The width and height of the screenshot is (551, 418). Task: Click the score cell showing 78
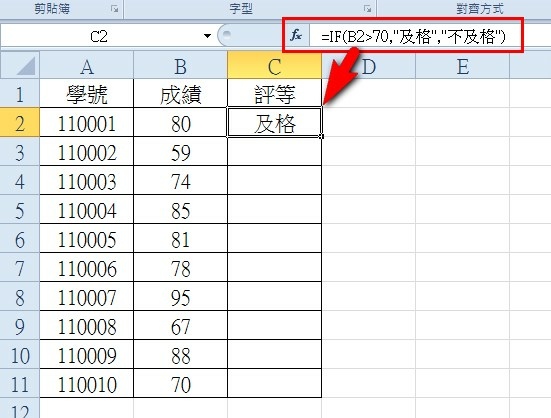[180, 267]
